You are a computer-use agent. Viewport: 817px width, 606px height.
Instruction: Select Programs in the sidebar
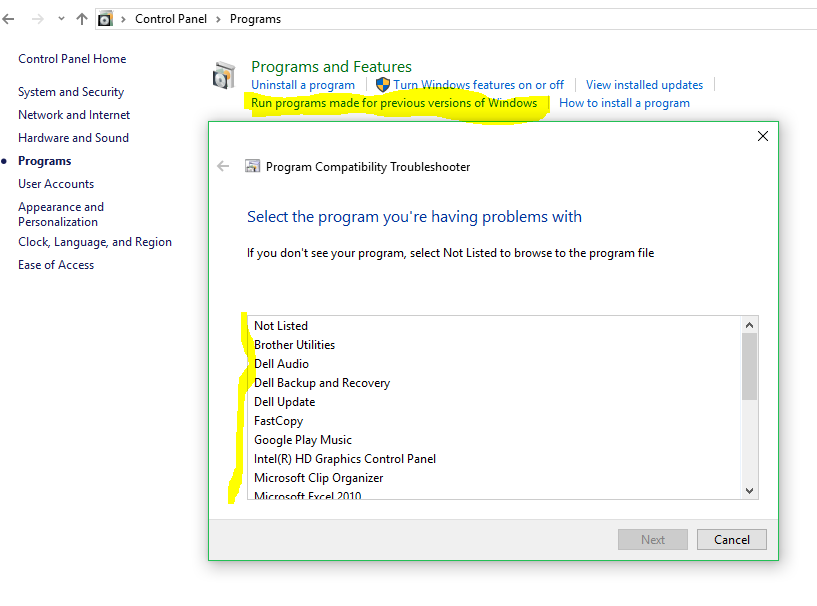(45, 161)
